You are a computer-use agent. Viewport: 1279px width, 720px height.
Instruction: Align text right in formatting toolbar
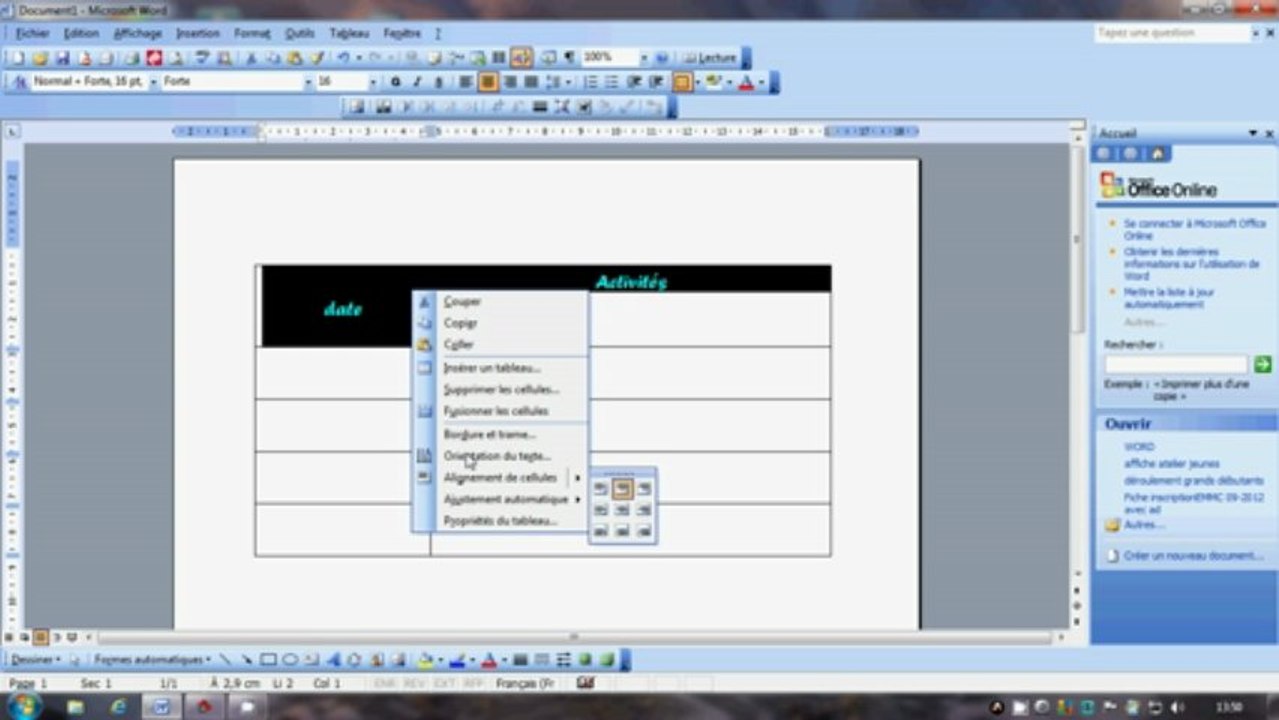click(510, 82)
